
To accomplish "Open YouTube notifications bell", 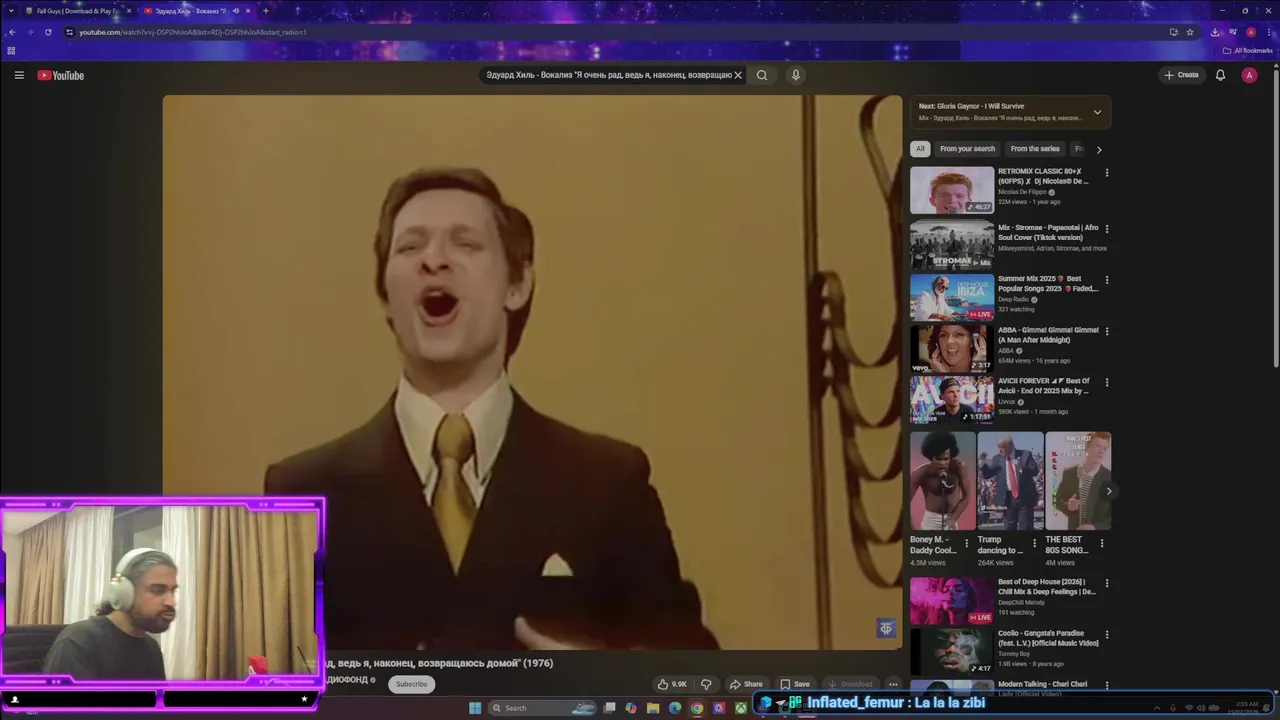I will pyautogui.click(x=1220, y=75).
